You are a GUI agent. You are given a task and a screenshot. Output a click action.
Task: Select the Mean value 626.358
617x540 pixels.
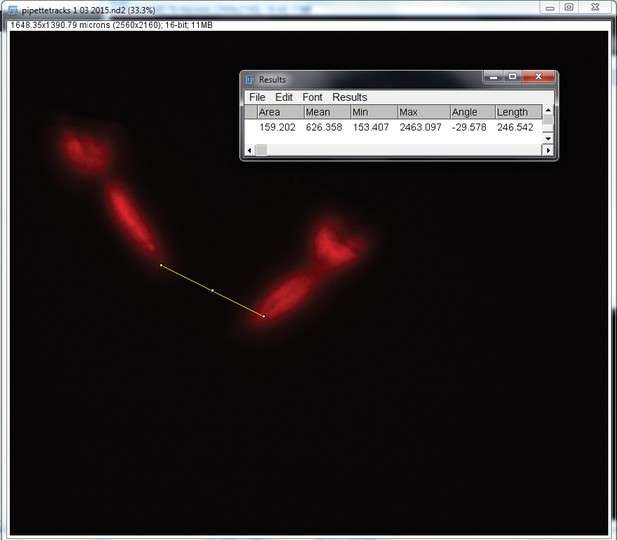[324, 128]
